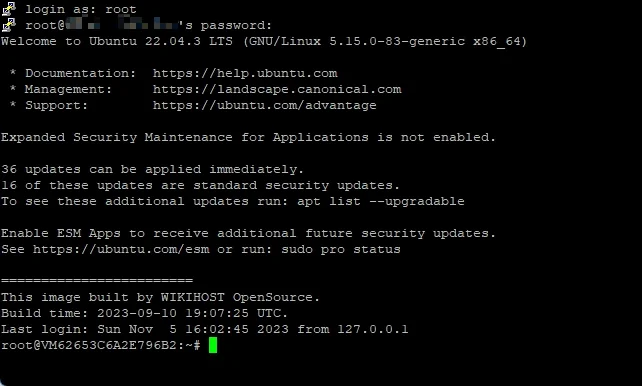Click the root@VM62653C6A2E796B2 shell prompt
This screenshot has width=642, height=386.
pyautogui.click(x=101, y=345)
